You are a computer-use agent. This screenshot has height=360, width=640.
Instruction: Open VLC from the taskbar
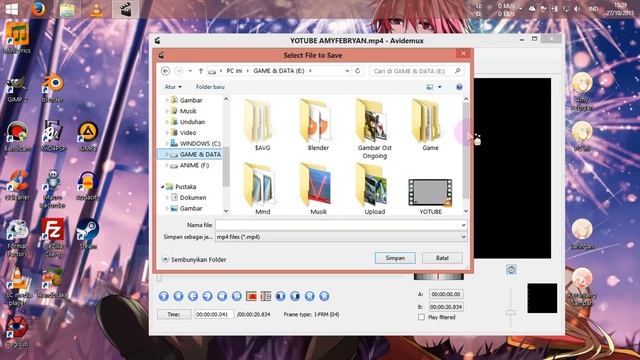96,9
